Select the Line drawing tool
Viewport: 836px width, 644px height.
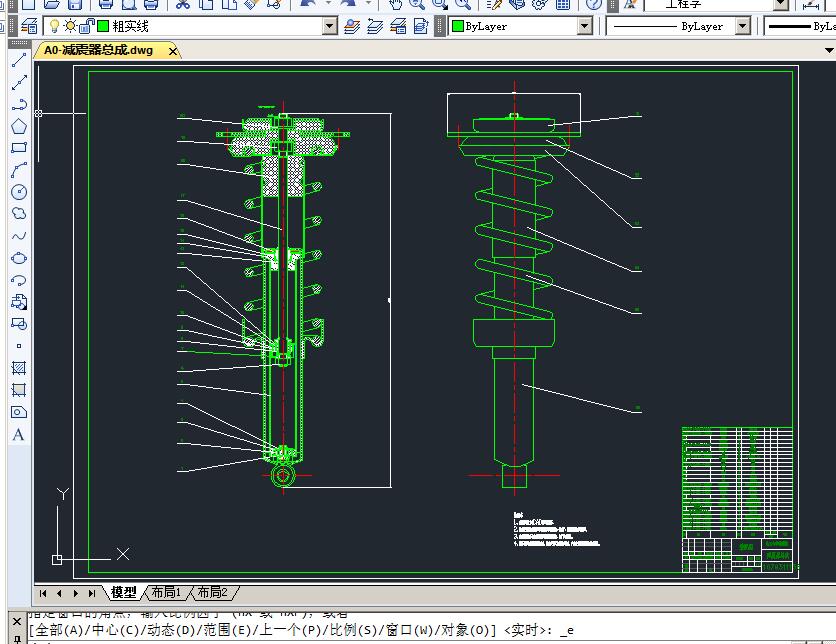18,60
